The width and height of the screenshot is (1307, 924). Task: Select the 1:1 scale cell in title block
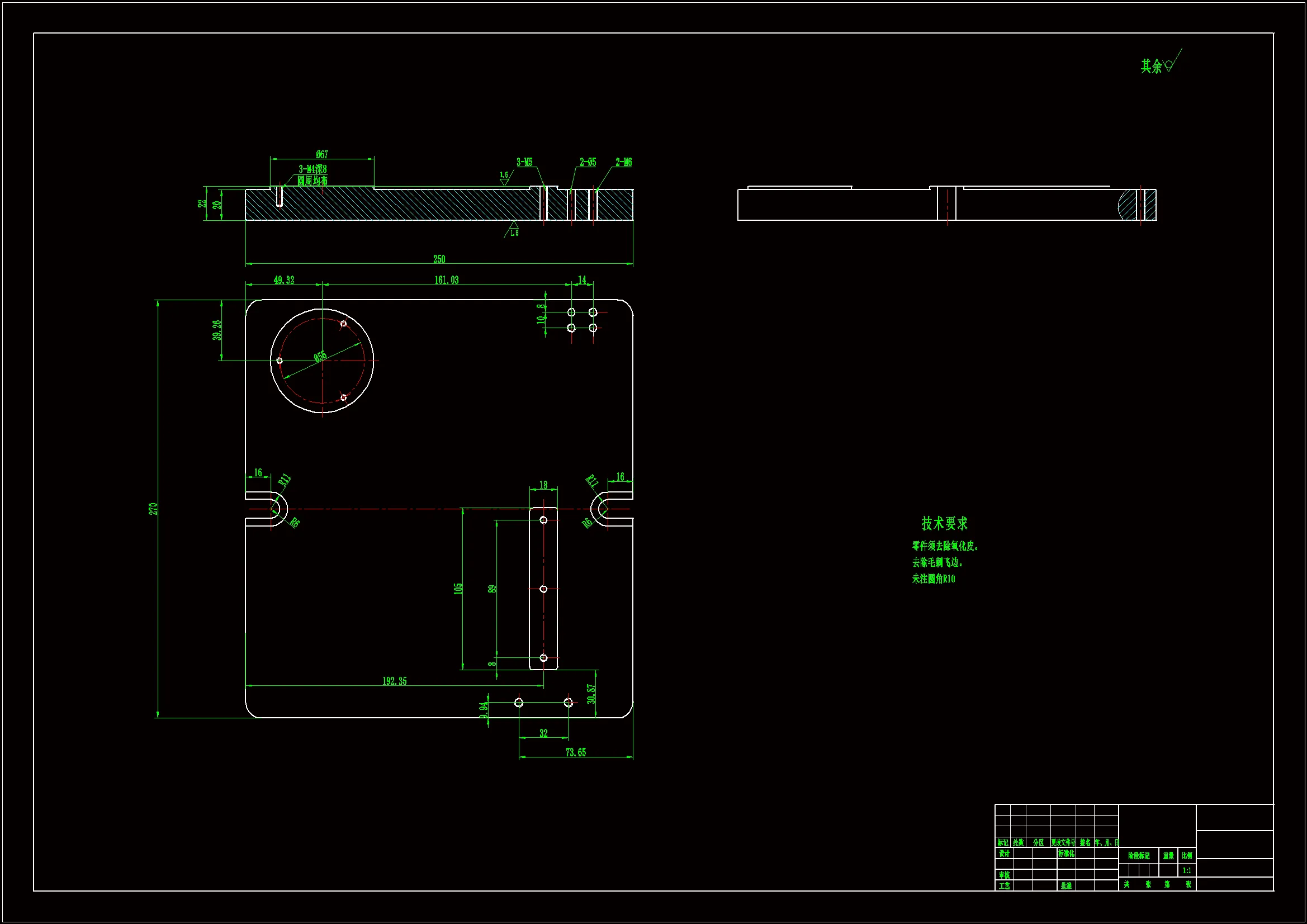(1187, 870)
